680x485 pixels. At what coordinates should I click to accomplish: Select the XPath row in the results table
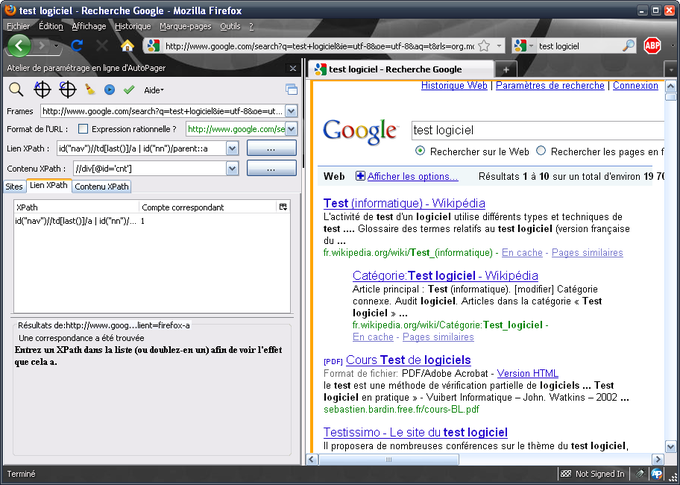[x=152, y=221]
